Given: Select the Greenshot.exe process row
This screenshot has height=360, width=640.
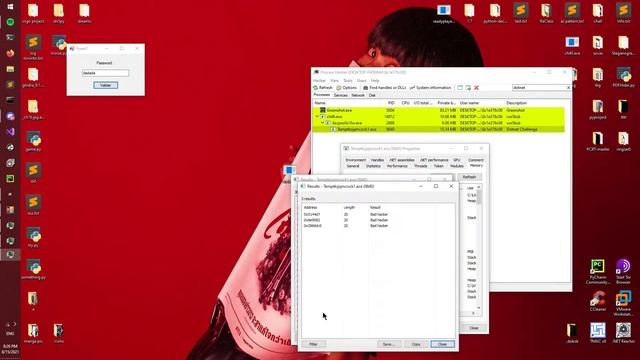Looking at the screenshot, I should point(439,110).
